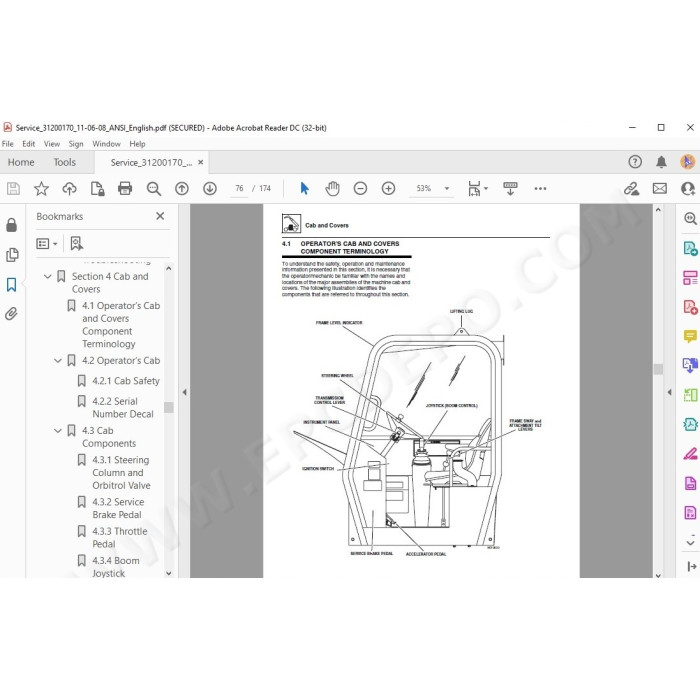The height and width of the screenshot is (700, 700).
Task: Open 4.3.2 Service Brake Pedal bookmark
Action: 118,508
